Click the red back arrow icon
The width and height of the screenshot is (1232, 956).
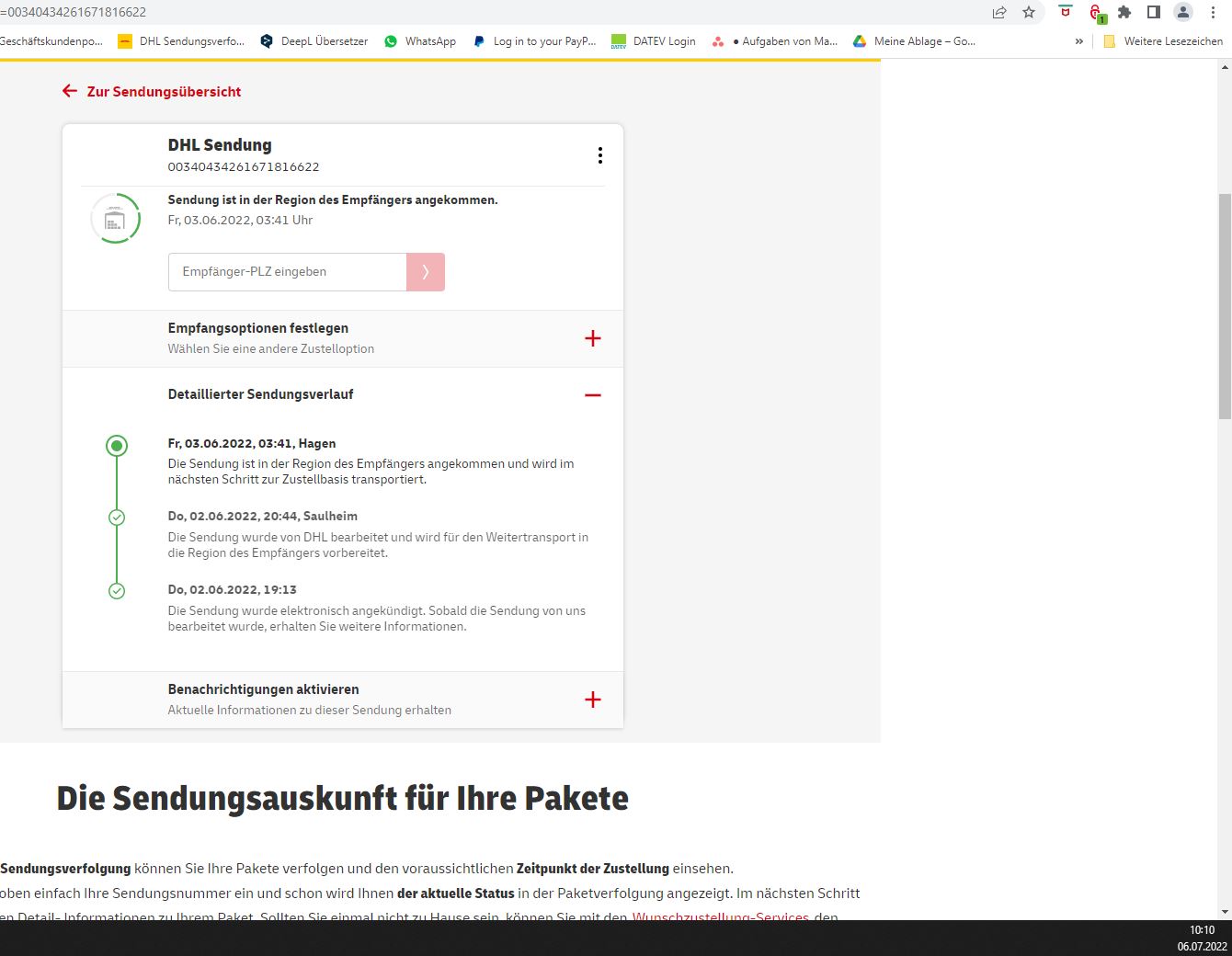coord(70,91)
